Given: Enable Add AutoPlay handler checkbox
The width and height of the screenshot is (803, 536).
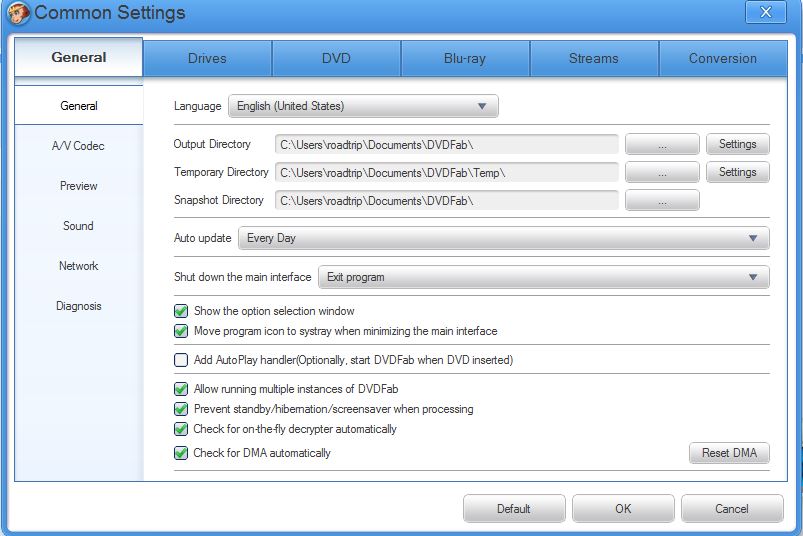Looking at the screenshot, I should [x=181, y=360].
